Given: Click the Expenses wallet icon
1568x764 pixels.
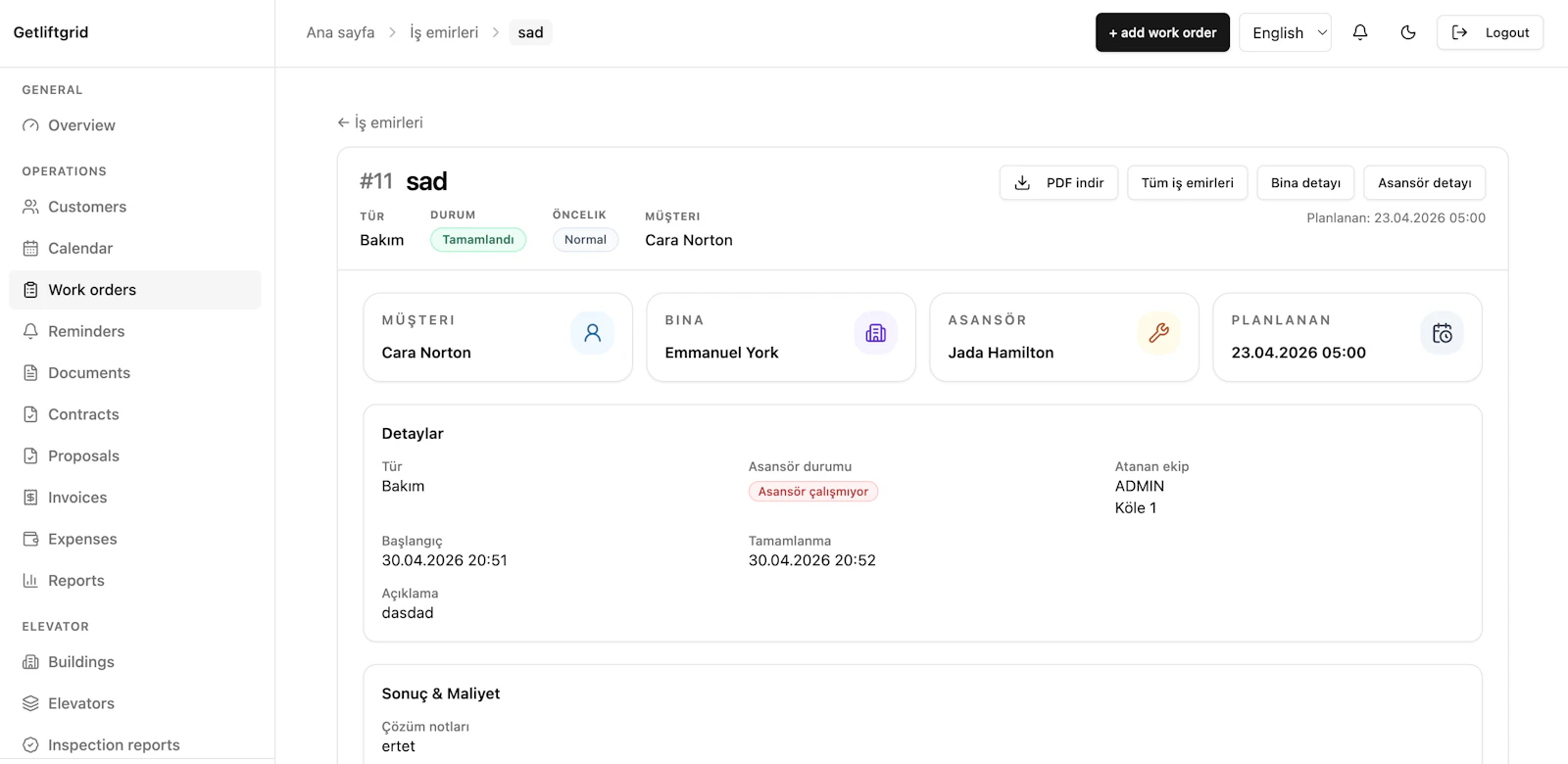Looking at the screenshot, I should (x=30, y=539).
